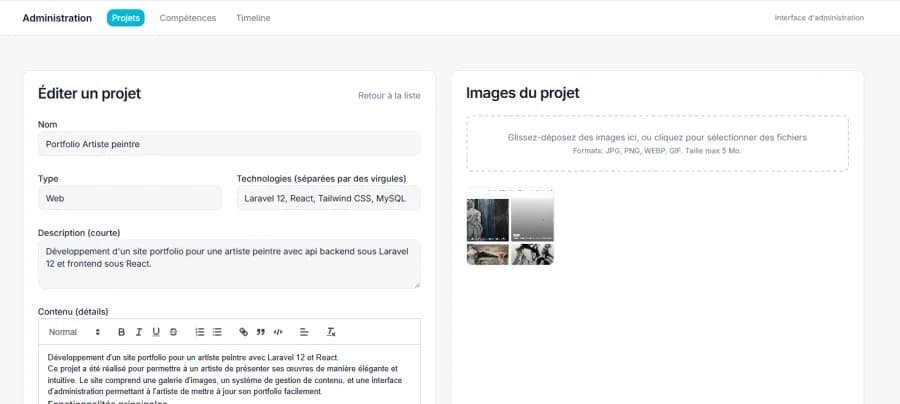Image resolution: width=900 pixels, height=404 pixels.
Task: Focus the Nom input field
Action: pyautogui.click(x=229, y=144)
